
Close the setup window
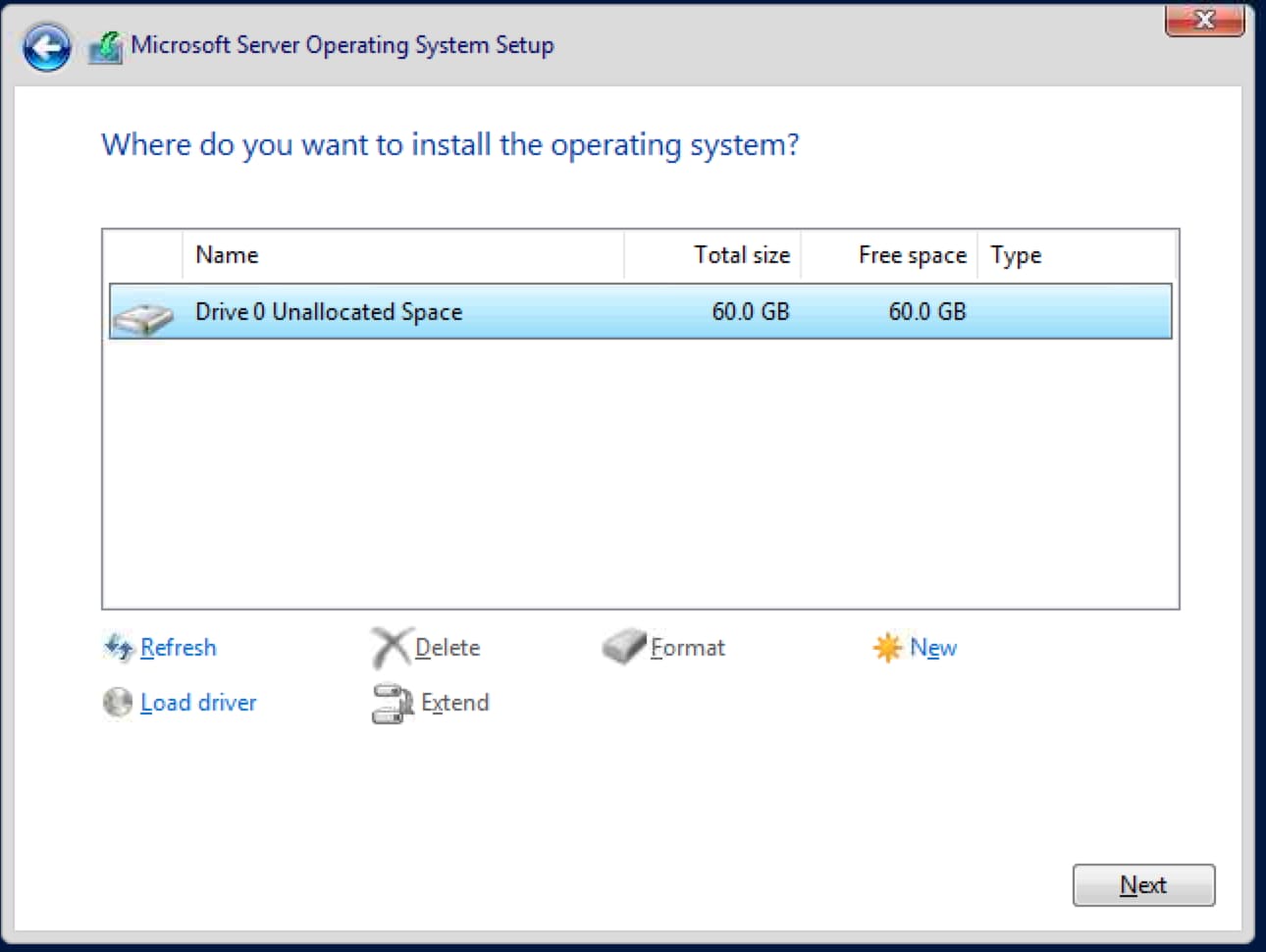[1204, 20]
